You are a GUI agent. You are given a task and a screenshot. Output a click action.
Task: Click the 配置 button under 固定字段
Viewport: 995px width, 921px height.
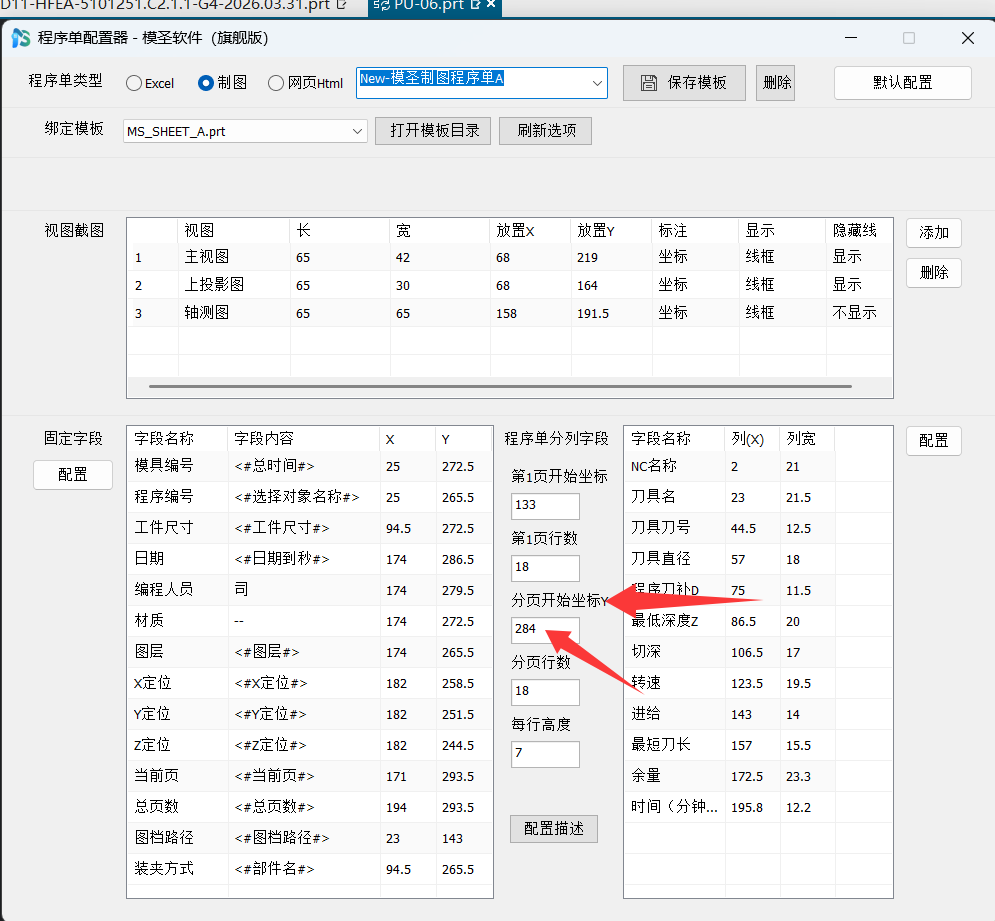(x=73, y=475)
